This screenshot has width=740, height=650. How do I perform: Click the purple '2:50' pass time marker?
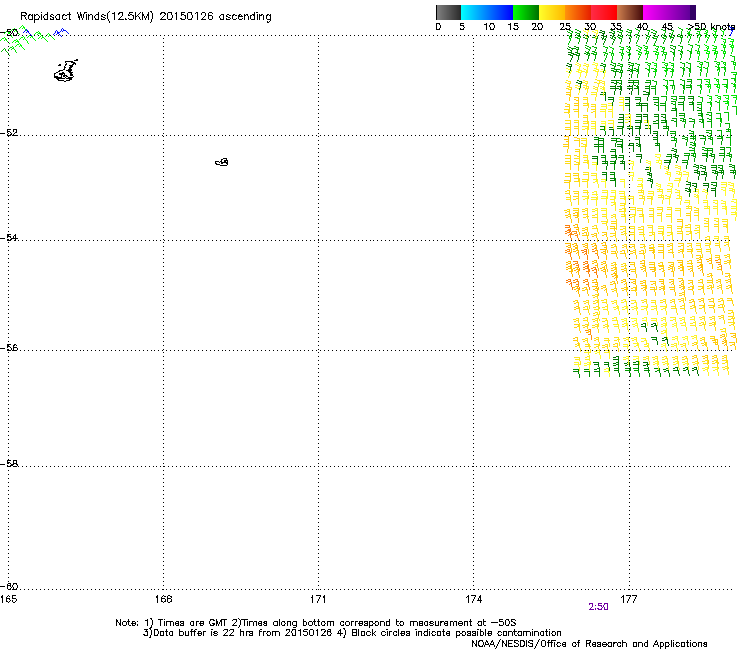(x=598, y=607)
